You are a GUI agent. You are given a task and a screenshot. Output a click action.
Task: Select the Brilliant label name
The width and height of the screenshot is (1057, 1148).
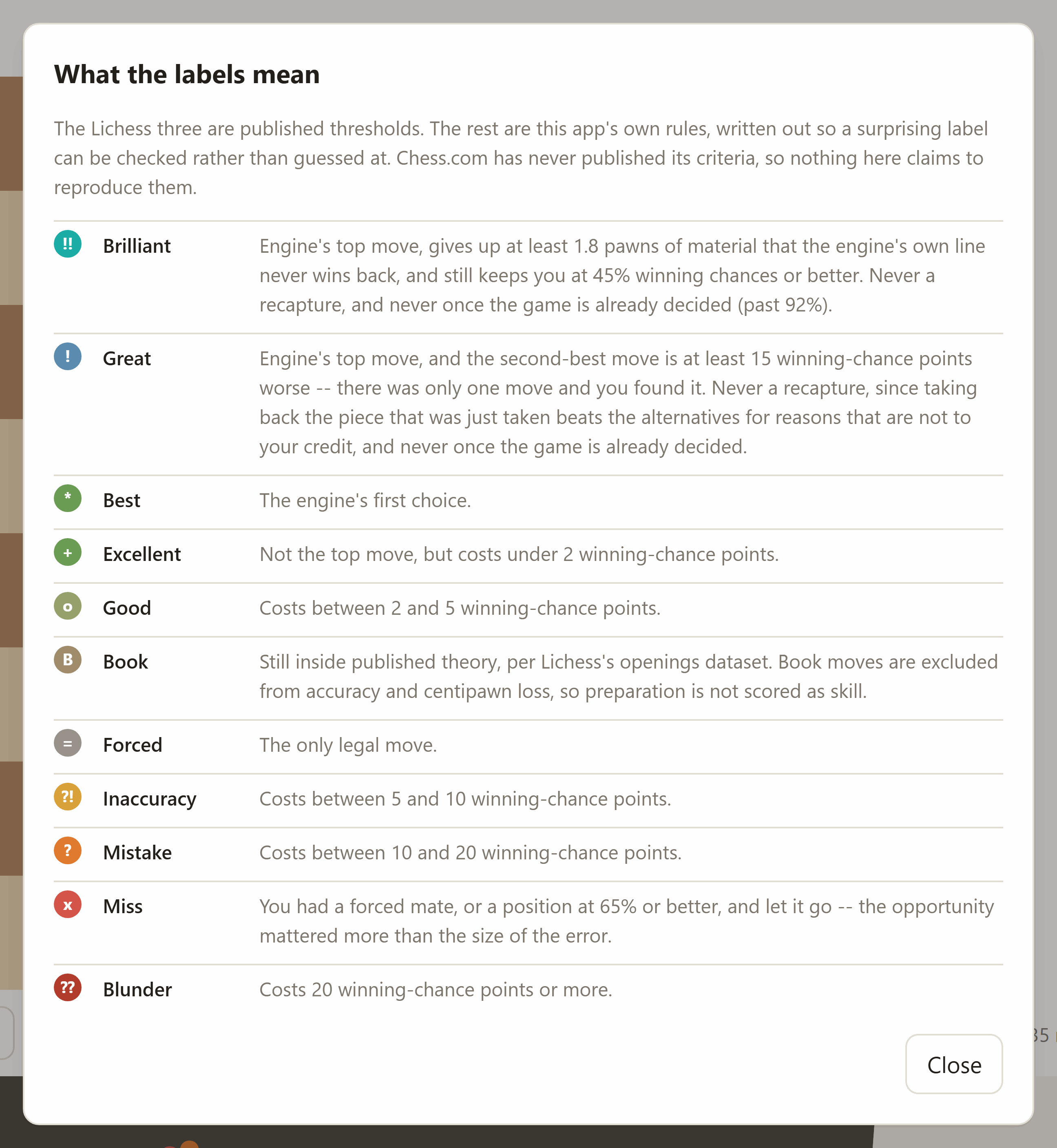click(137, 246)
